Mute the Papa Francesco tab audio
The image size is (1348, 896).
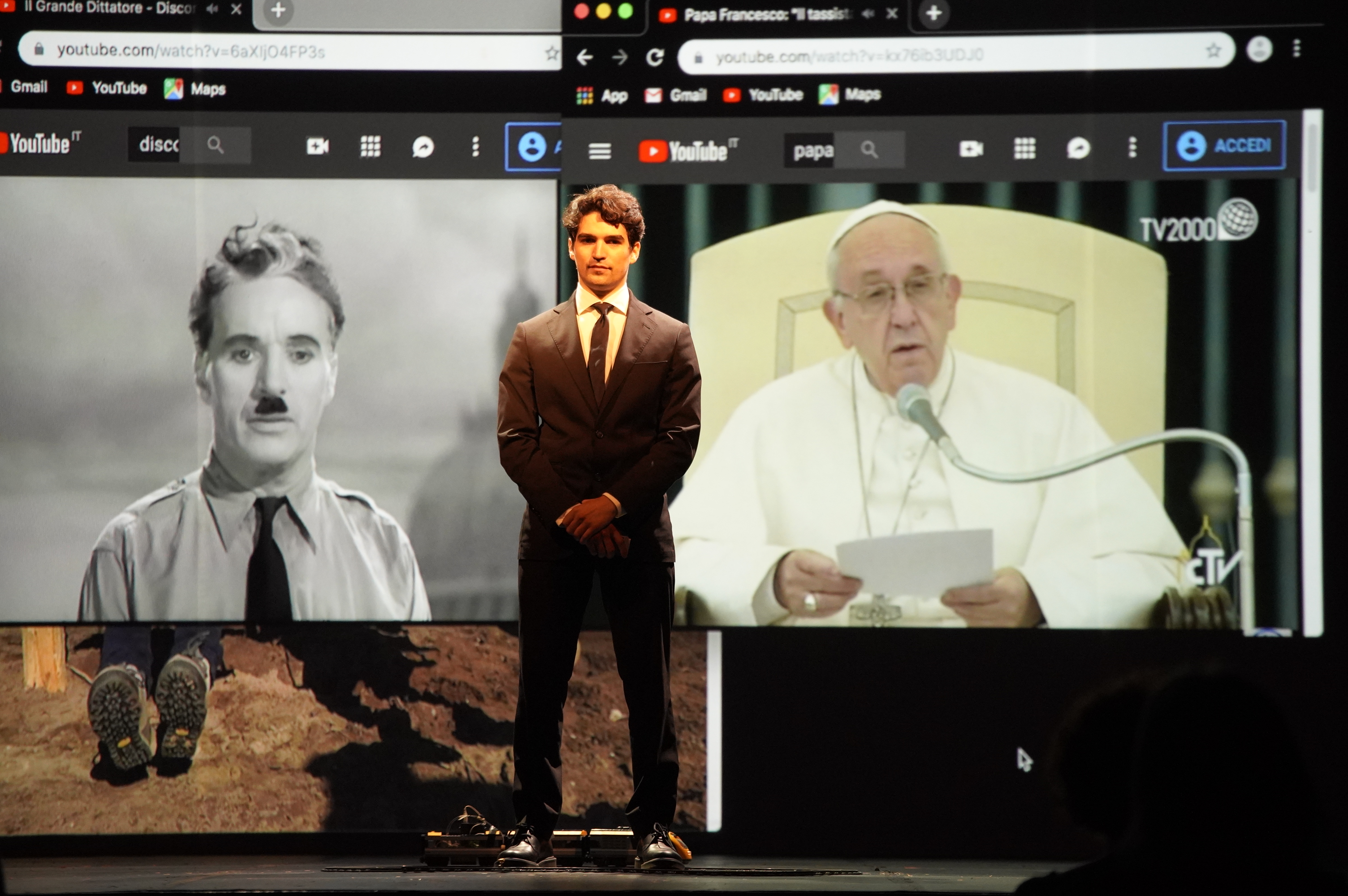tap(868, 14)
